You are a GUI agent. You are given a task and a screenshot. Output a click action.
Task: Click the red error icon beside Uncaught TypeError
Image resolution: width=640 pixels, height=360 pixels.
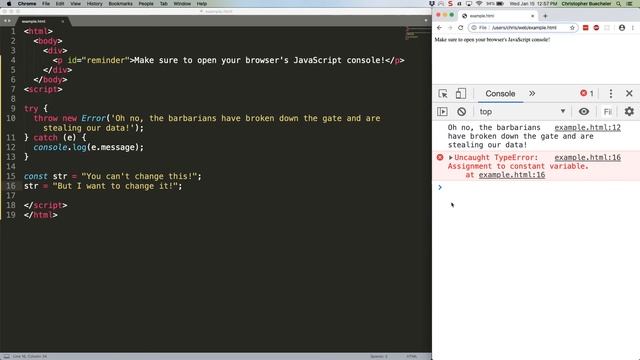pos(440,157)
